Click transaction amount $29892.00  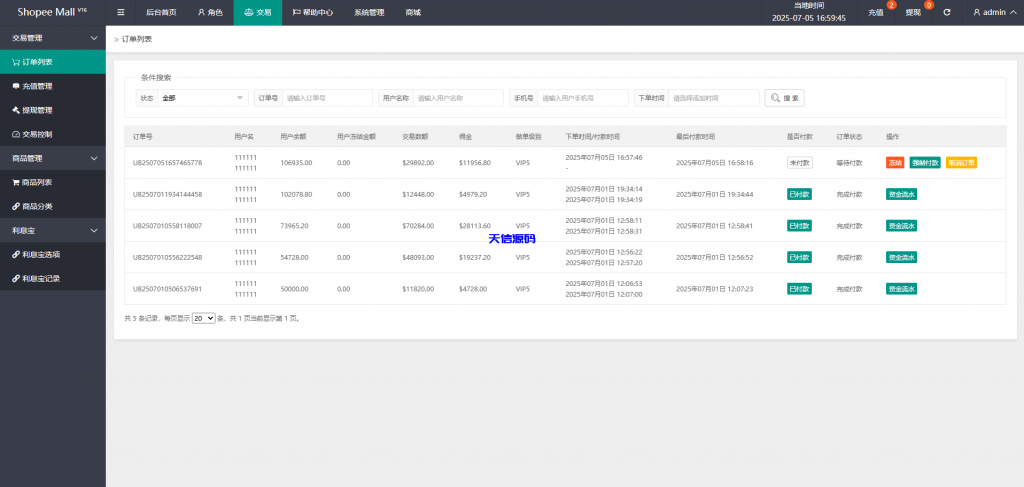pos(418,163)
